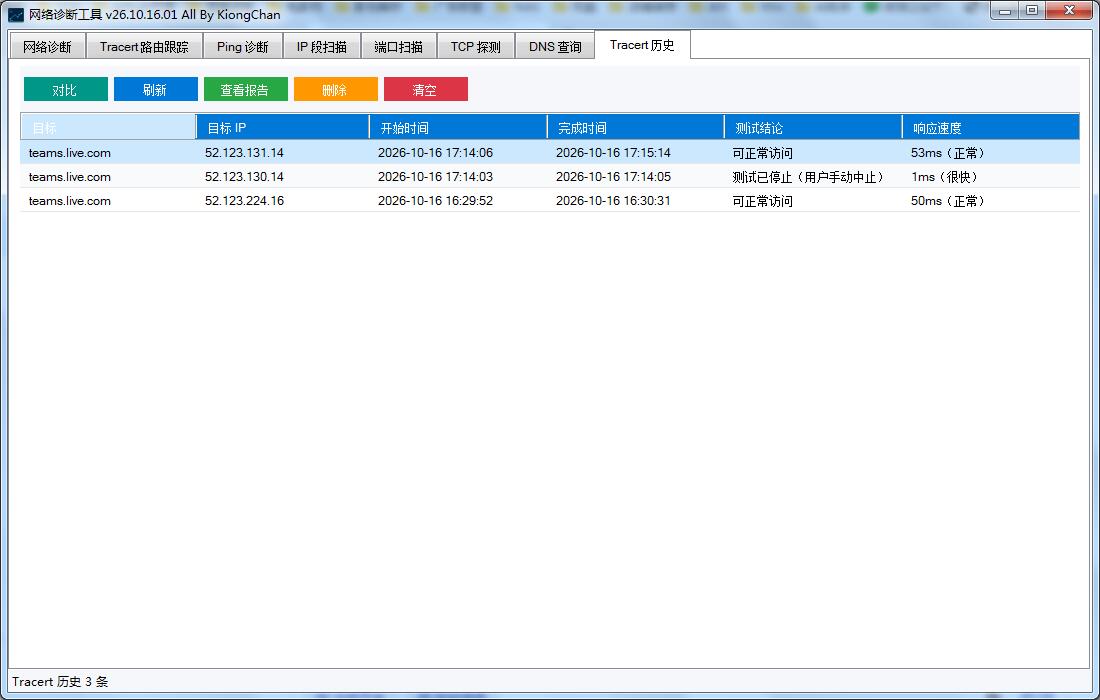The image size is (1100, 700).
Task: Click status bar text Tracert 历史 3 条
Action: (x=60, y=682)
